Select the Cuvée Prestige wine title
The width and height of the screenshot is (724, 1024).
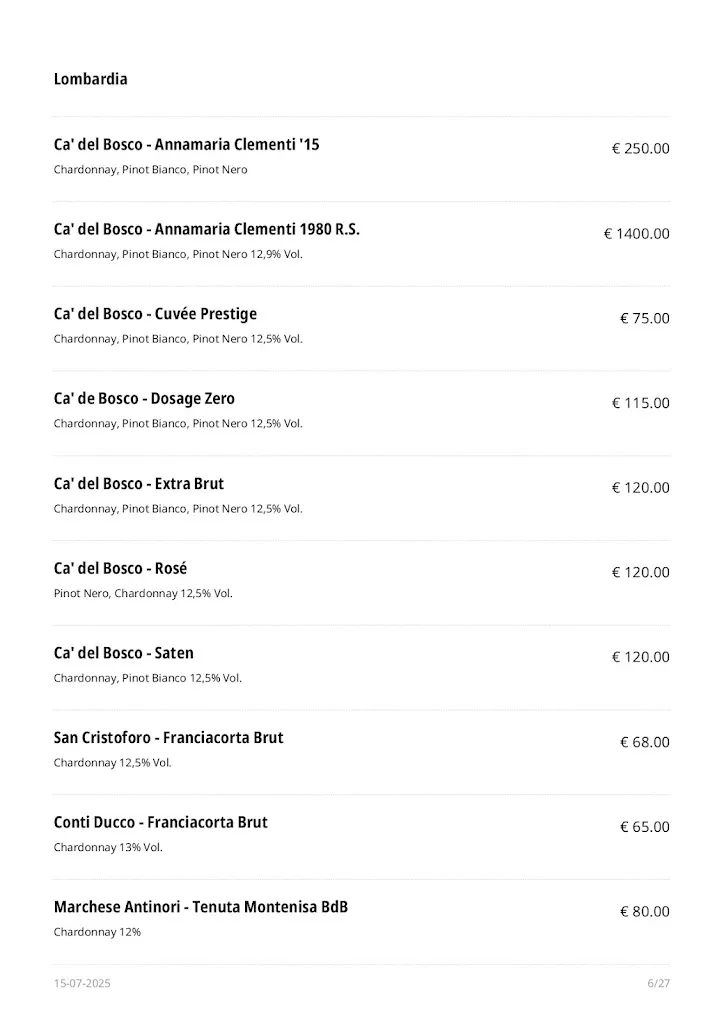click(155, 315)
